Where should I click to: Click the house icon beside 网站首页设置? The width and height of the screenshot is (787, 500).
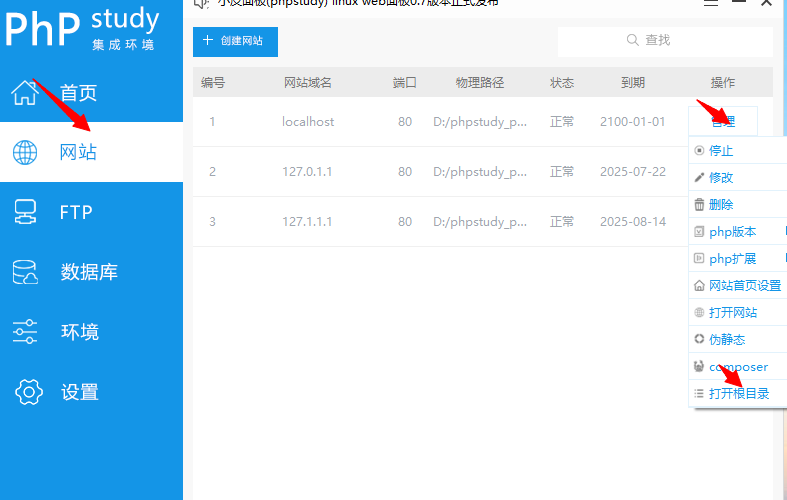click(699, 286)
